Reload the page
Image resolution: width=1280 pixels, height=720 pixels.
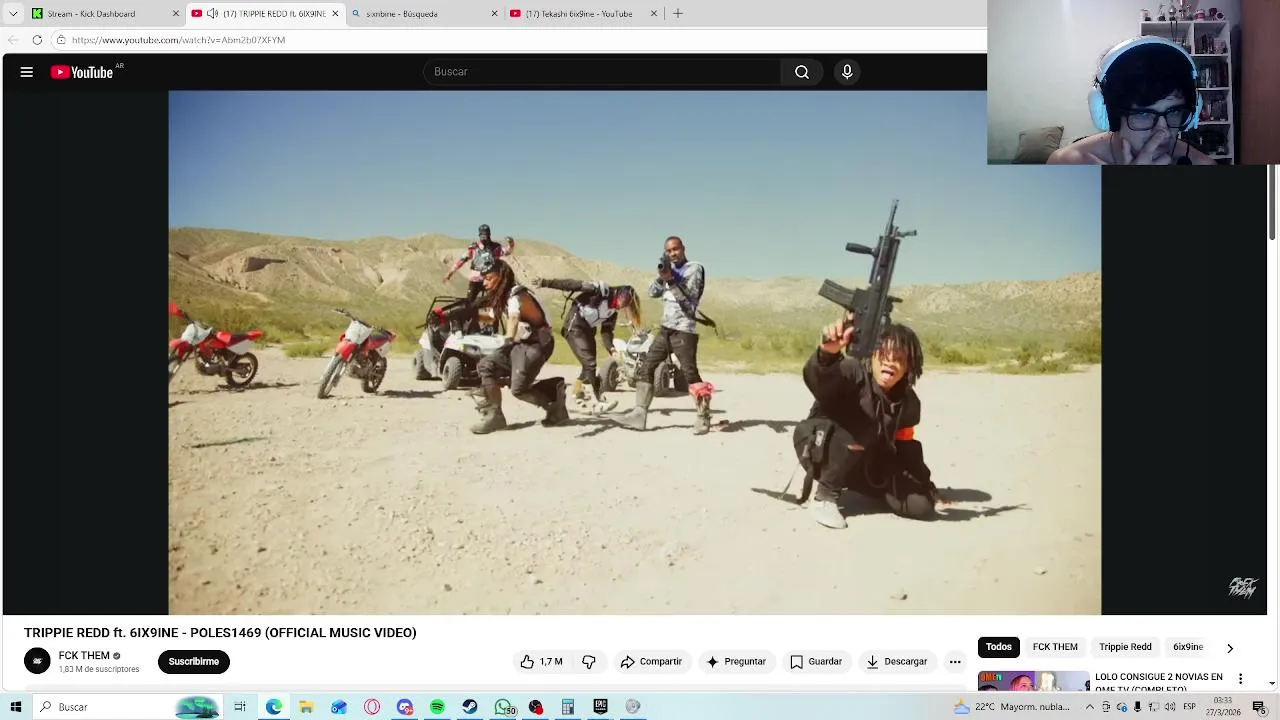tap(37, 40)
